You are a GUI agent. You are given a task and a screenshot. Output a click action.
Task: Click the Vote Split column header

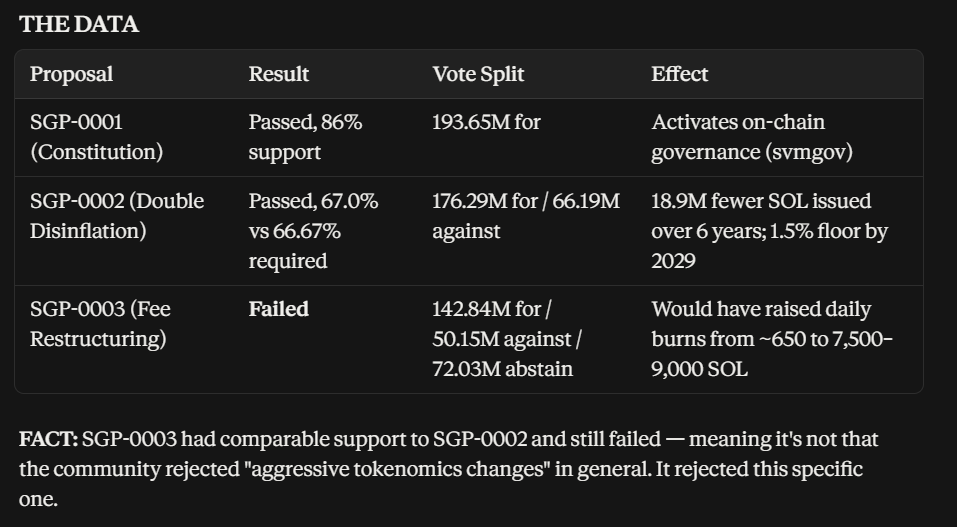click(x=478, y=74)
